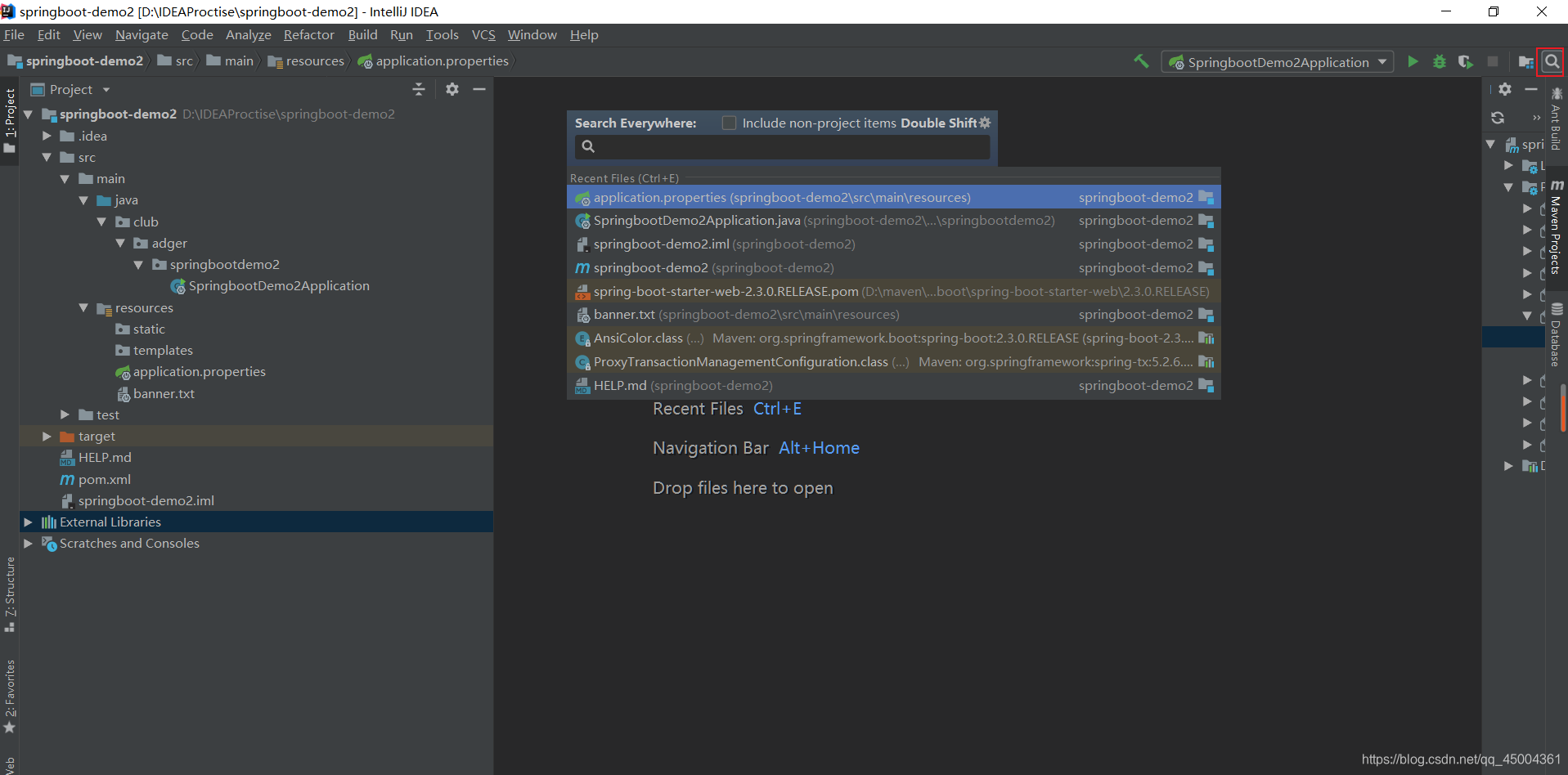Open the File menu
1568x775 pixels.
(x=14, y=34)
